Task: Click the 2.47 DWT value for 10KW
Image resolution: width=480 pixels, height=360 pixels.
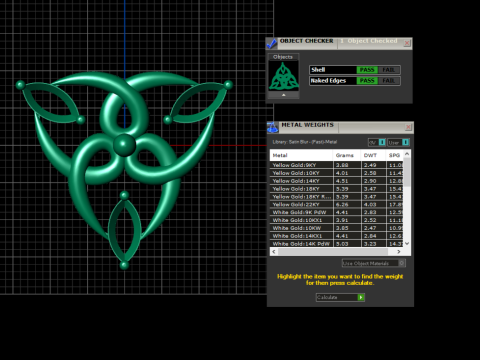Action: [x=370, y=228]
